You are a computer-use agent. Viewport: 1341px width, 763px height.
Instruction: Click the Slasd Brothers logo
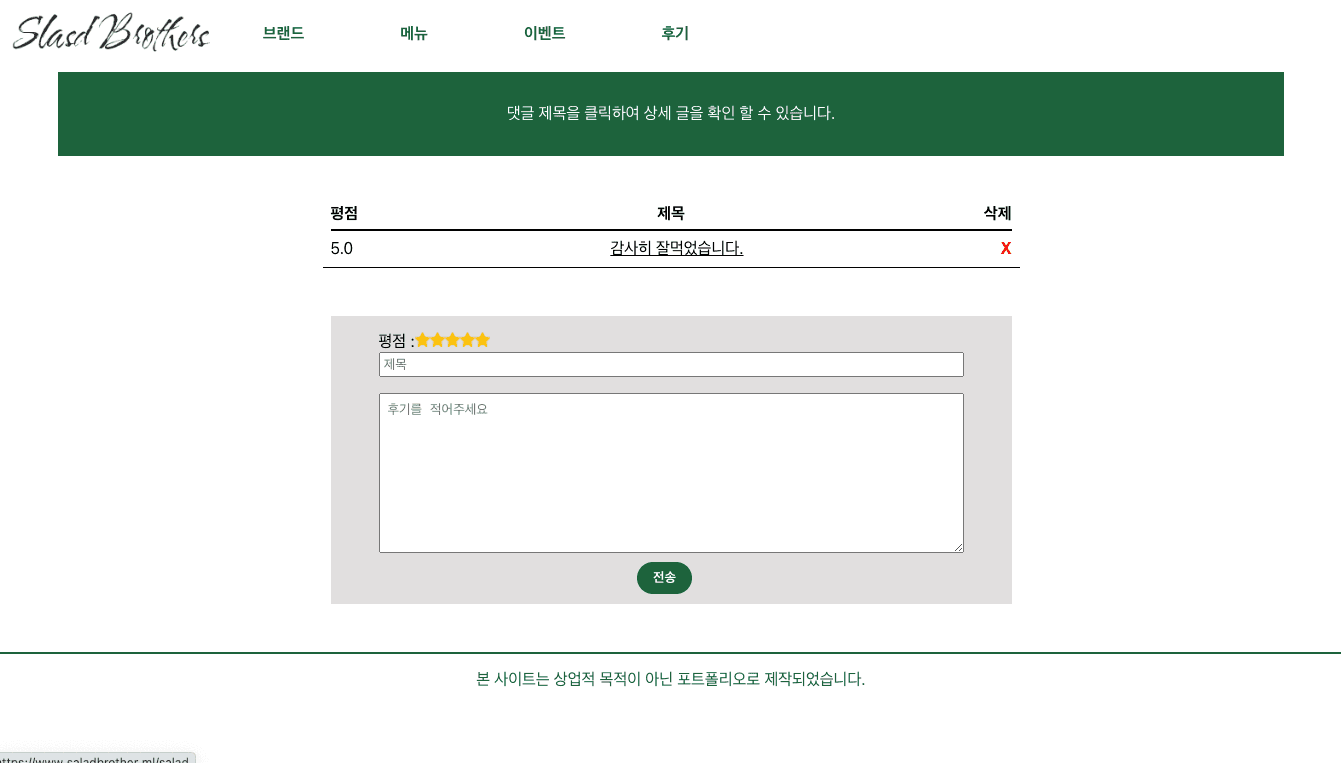(110, 33)
